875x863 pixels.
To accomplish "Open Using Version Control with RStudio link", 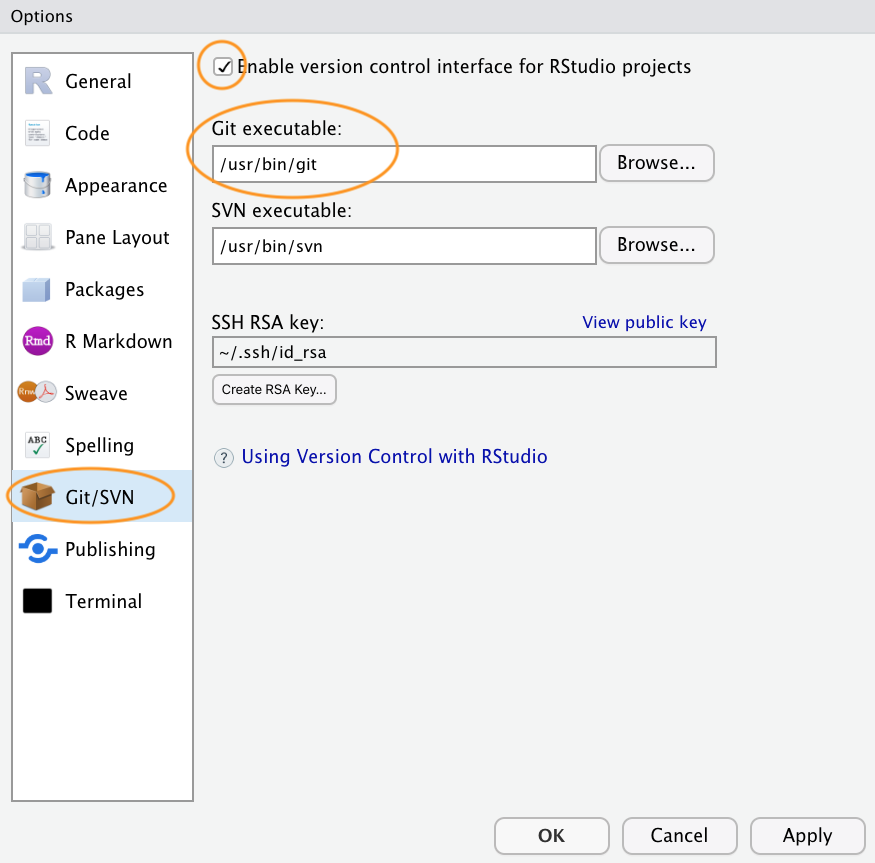I will coord(394,457).
